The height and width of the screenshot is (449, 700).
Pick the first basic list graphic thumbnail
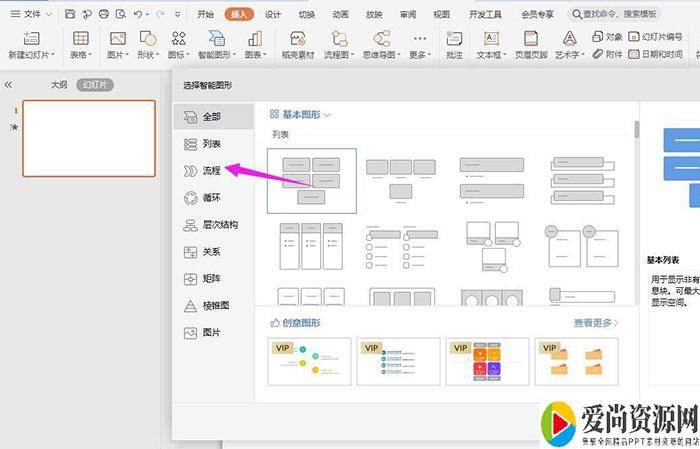(311, 180)
